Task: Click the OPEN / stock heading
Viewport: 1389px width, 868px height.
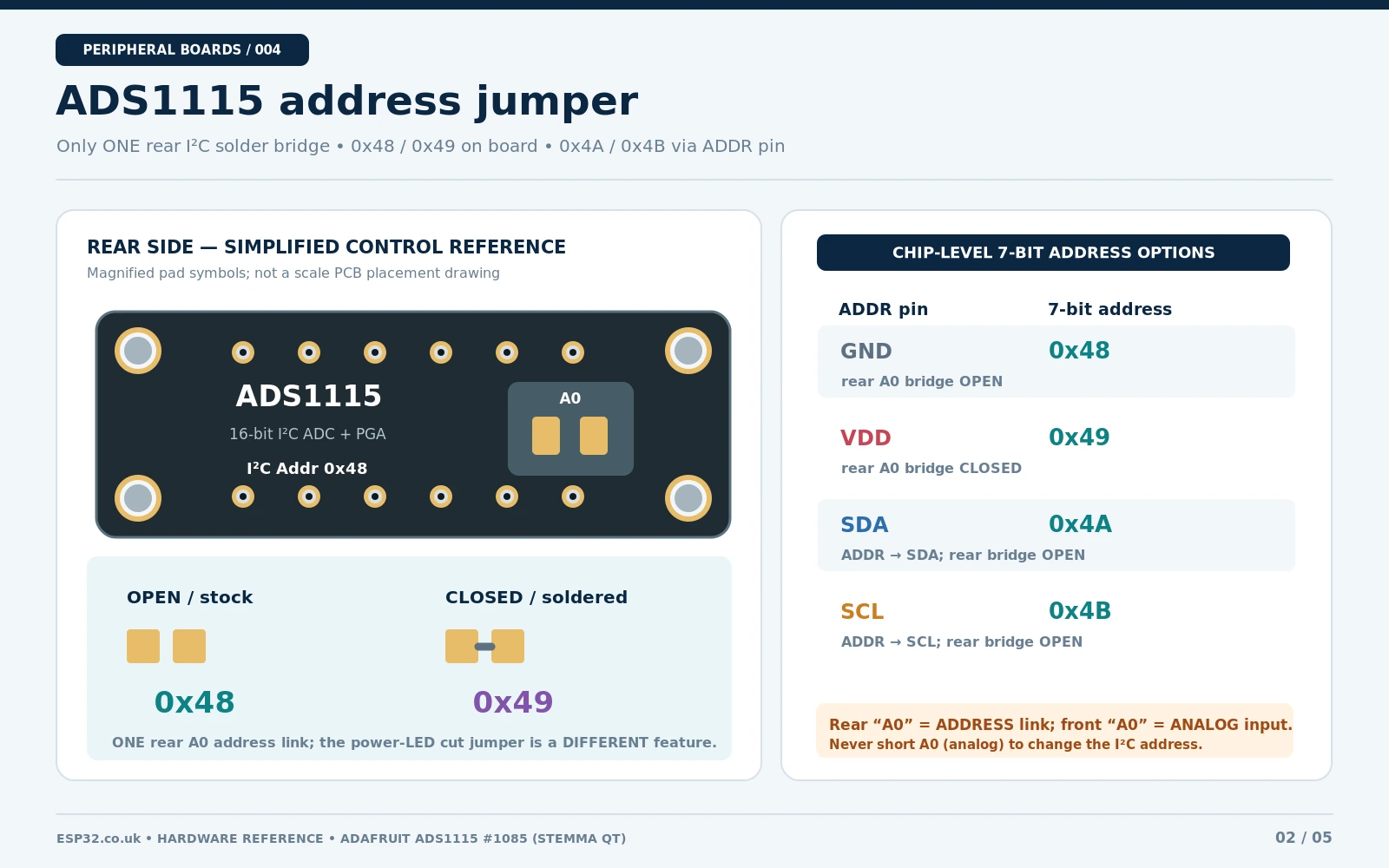Action: point(190,597)
